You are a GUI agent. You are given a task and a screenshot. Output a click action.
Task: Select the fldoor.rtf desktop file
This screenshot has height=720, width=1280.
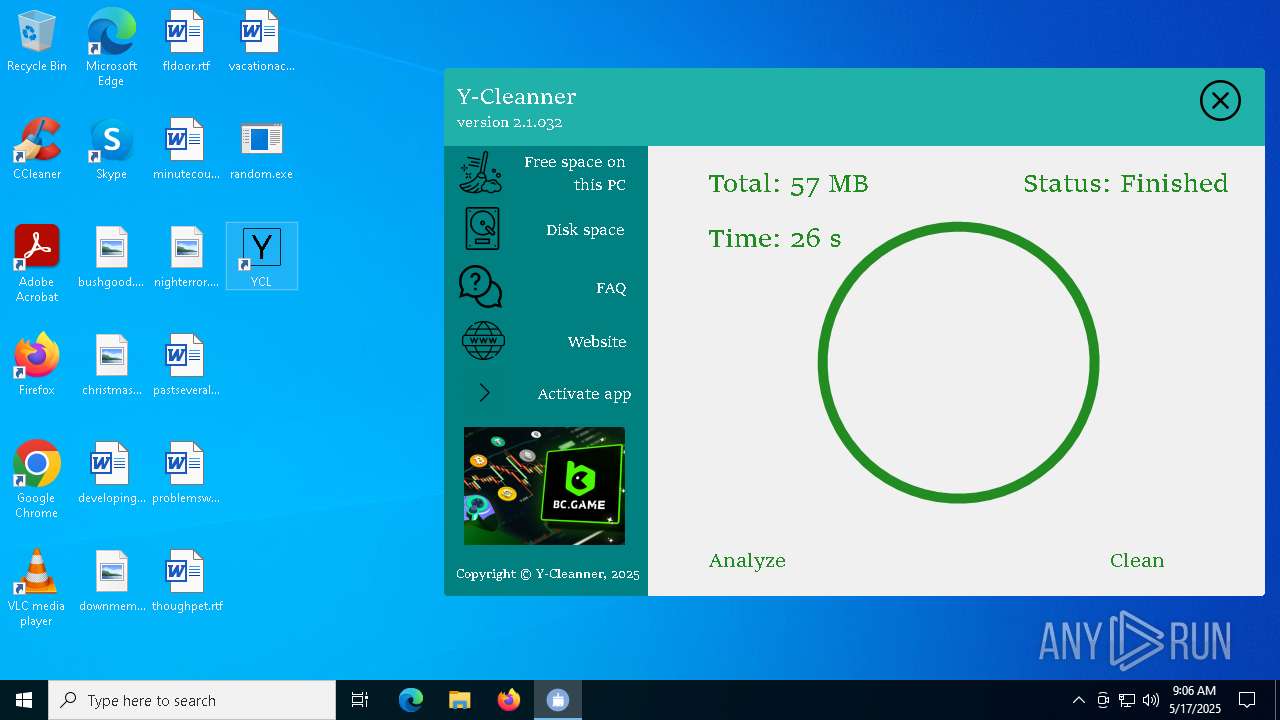coord(186,42)
